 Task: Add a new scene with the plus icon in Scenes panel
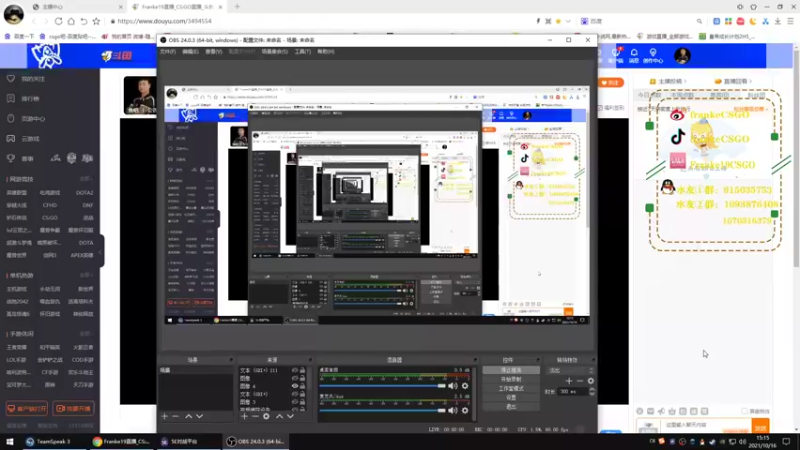click(164, 416)
